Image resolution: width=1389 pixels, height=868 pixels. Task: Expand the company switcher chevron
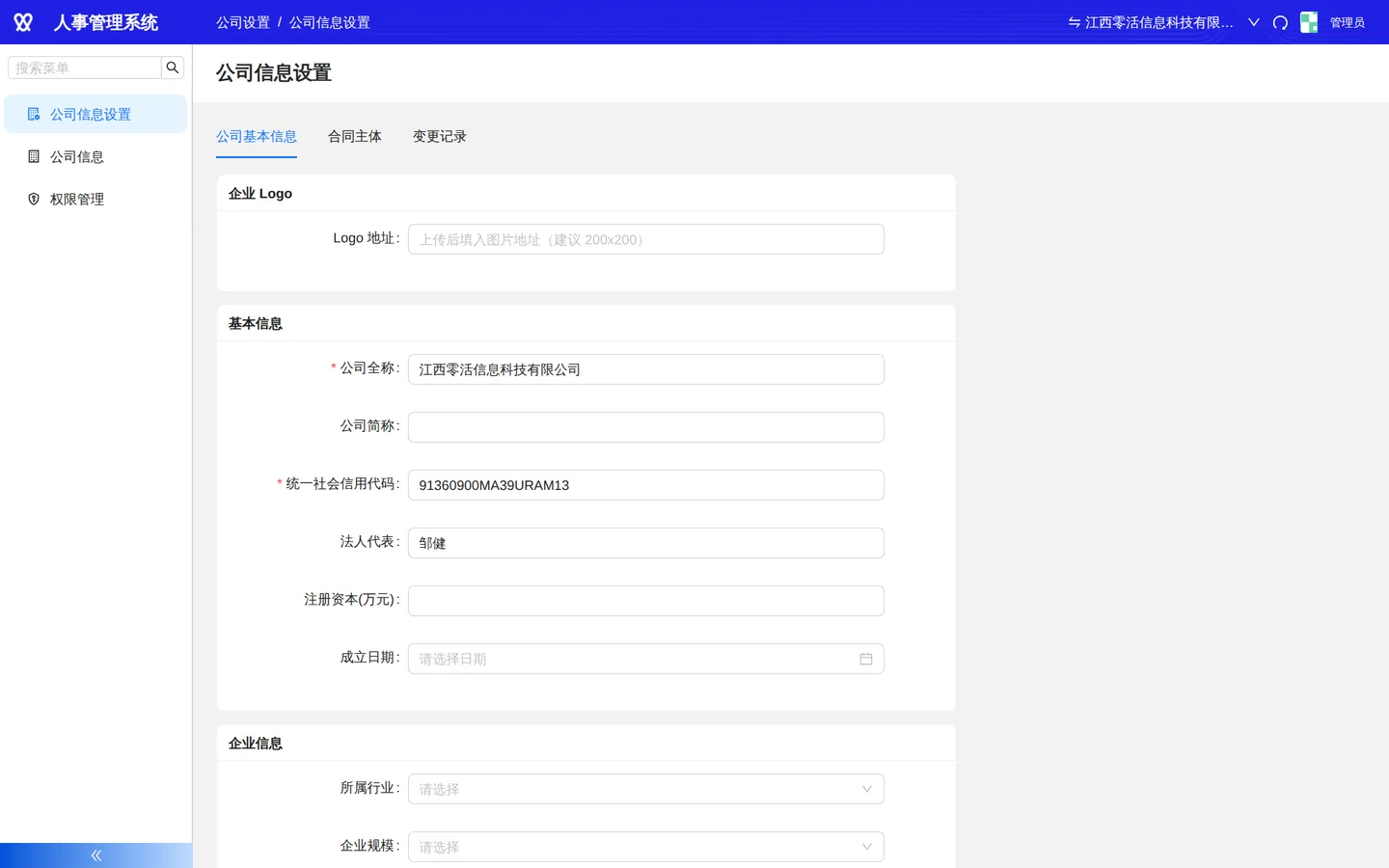[1254, 22]
